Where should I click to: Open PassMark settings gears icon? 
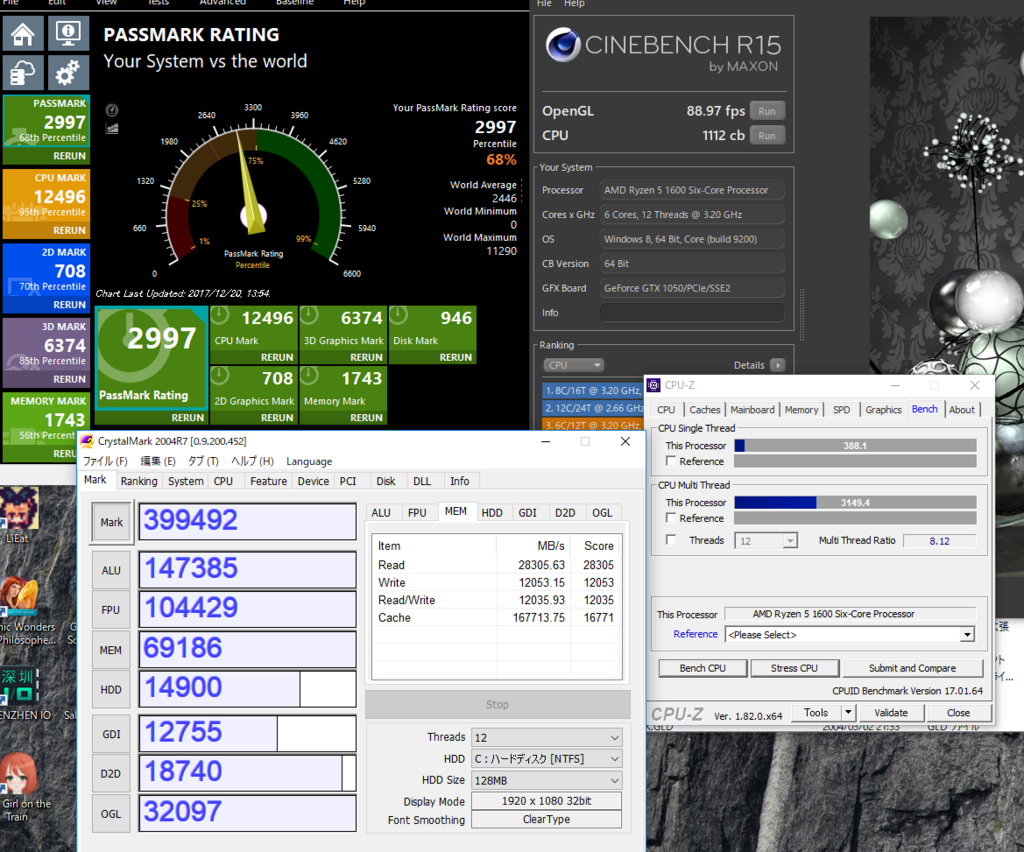(x=68, y=72)
